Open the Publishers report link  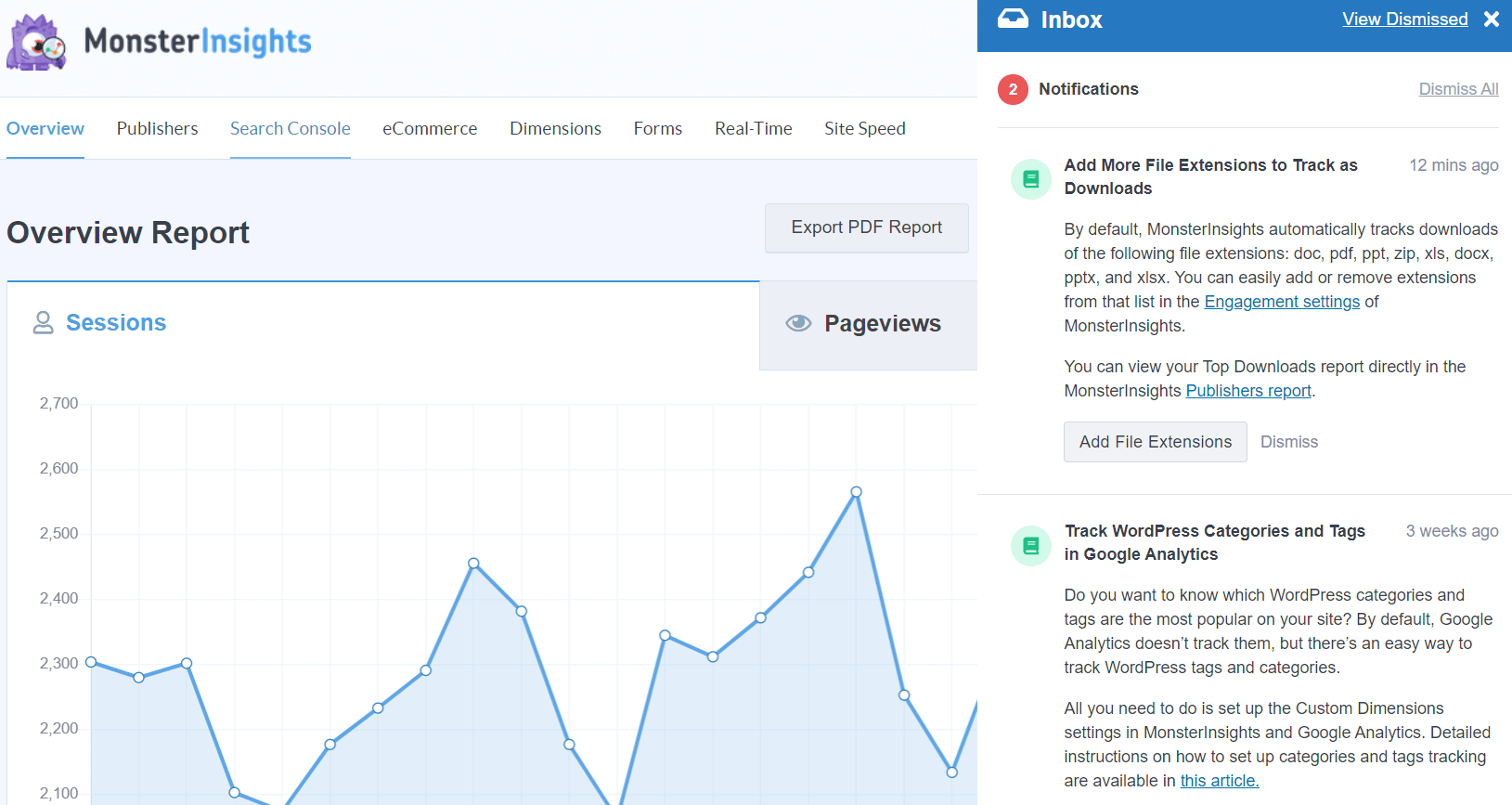tap(1248, 391)
